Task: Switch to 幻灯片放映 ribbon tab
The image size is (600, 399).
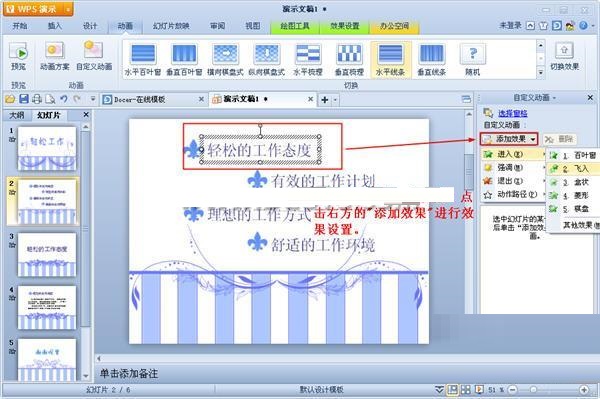Action: [x=171, y=26]
